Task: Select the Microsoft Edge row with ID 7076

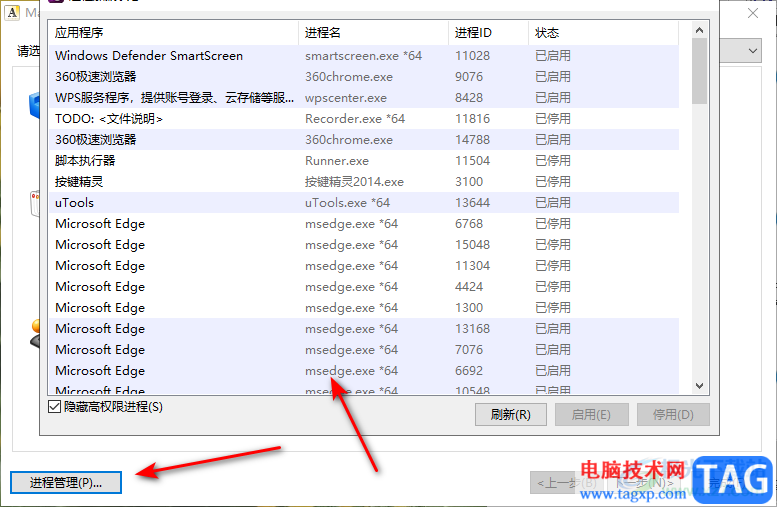Action: [364, 350]
